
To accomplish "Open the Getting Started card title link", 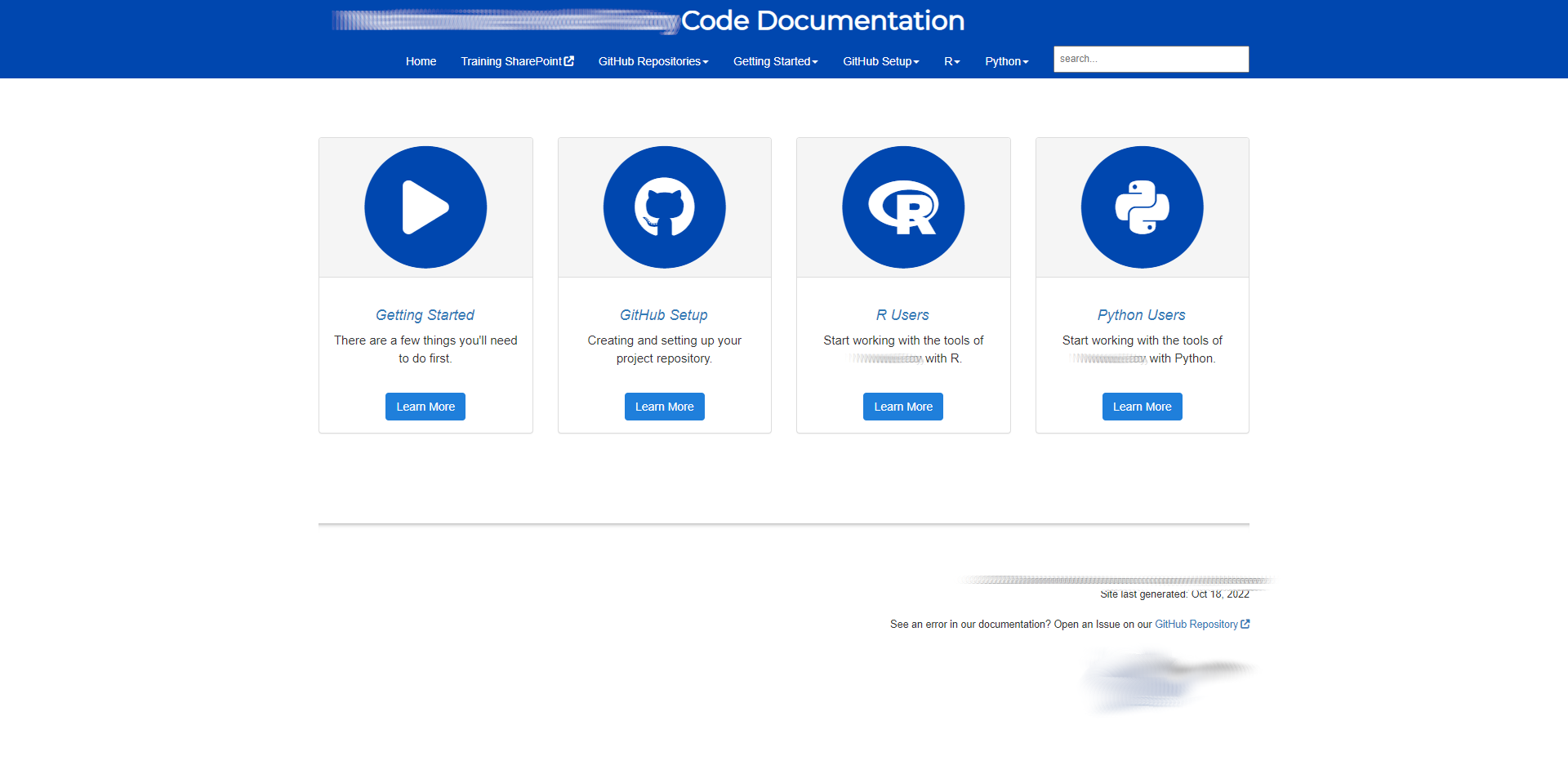I will (425, 315).
